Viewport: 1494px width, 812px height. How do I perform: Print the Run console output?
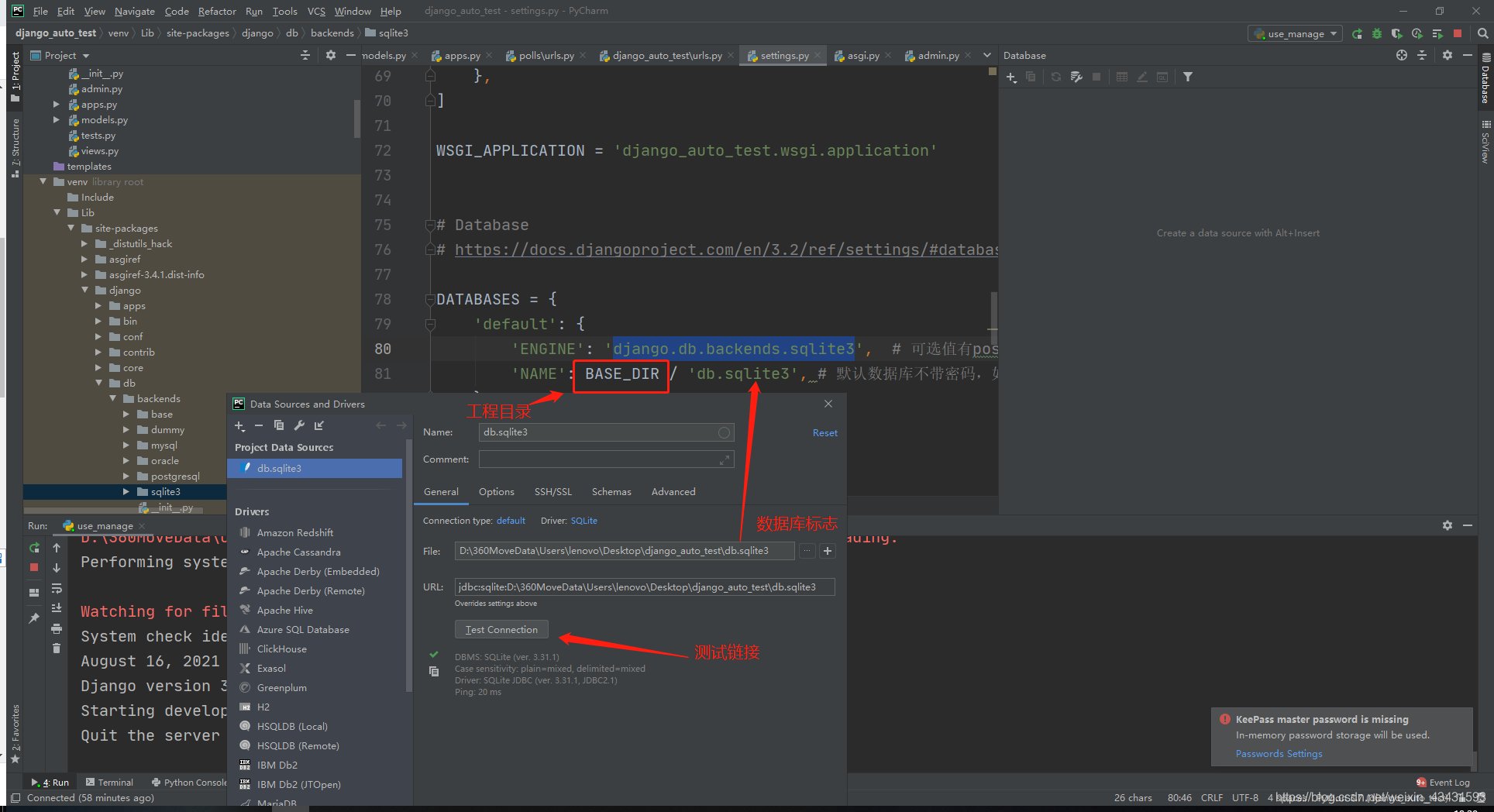coord(57,628)
